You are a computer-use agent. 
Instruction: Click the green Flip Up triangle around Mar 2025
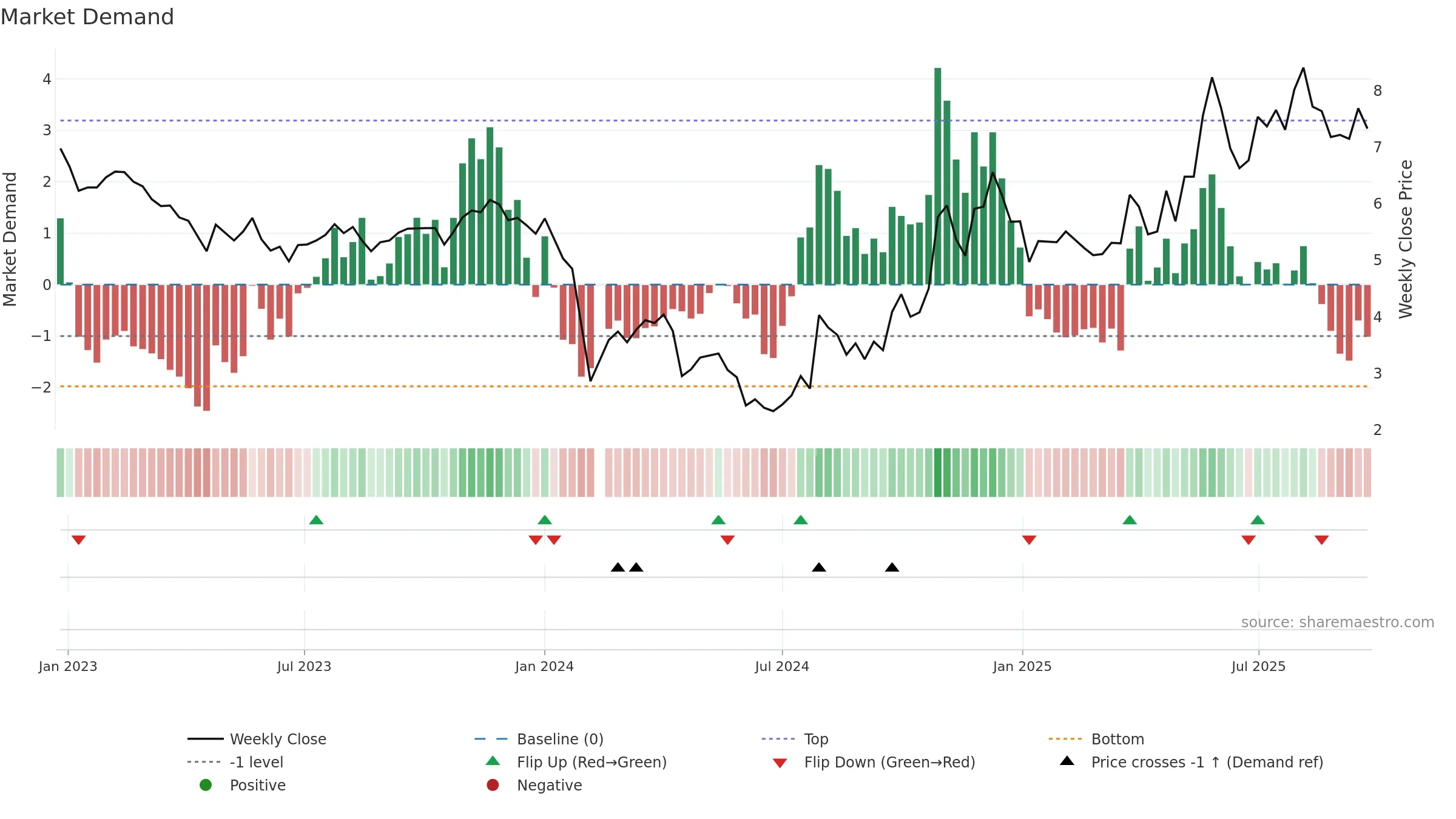tap(1130, 520)
